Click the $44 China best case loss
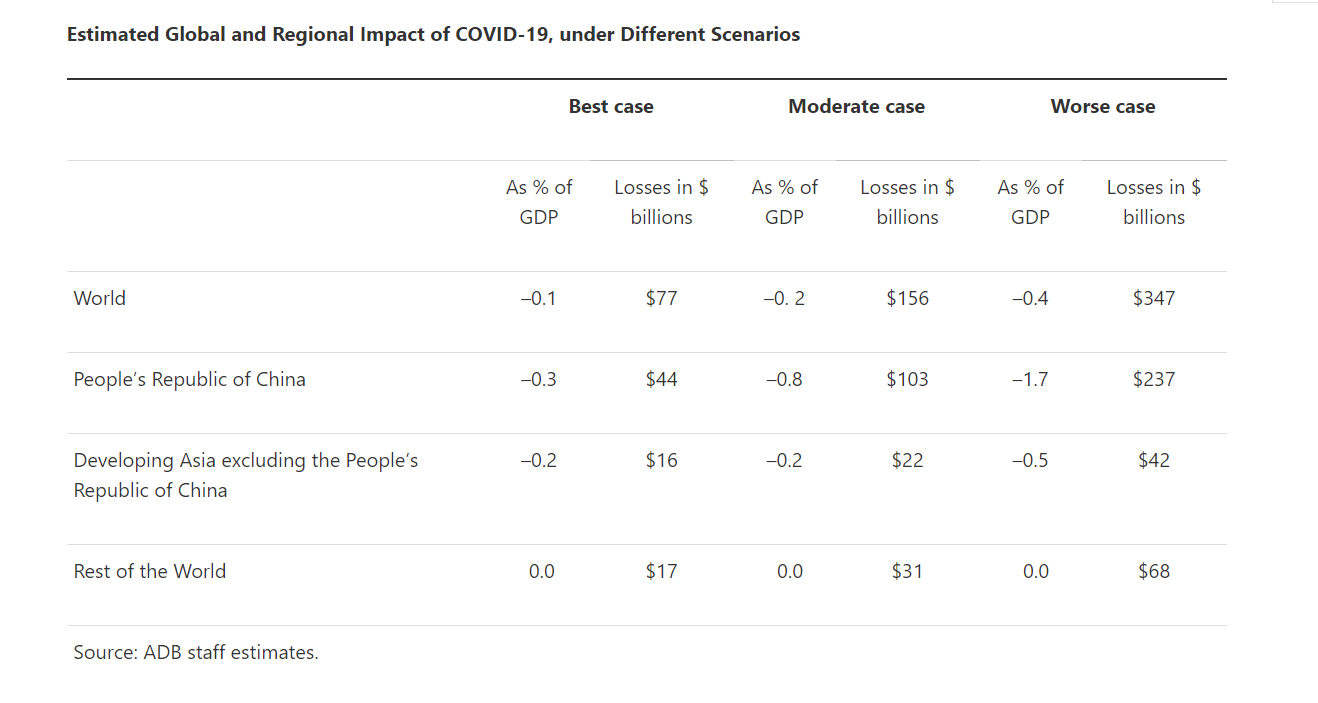The image size is (1318, 703). click(661, 379)
